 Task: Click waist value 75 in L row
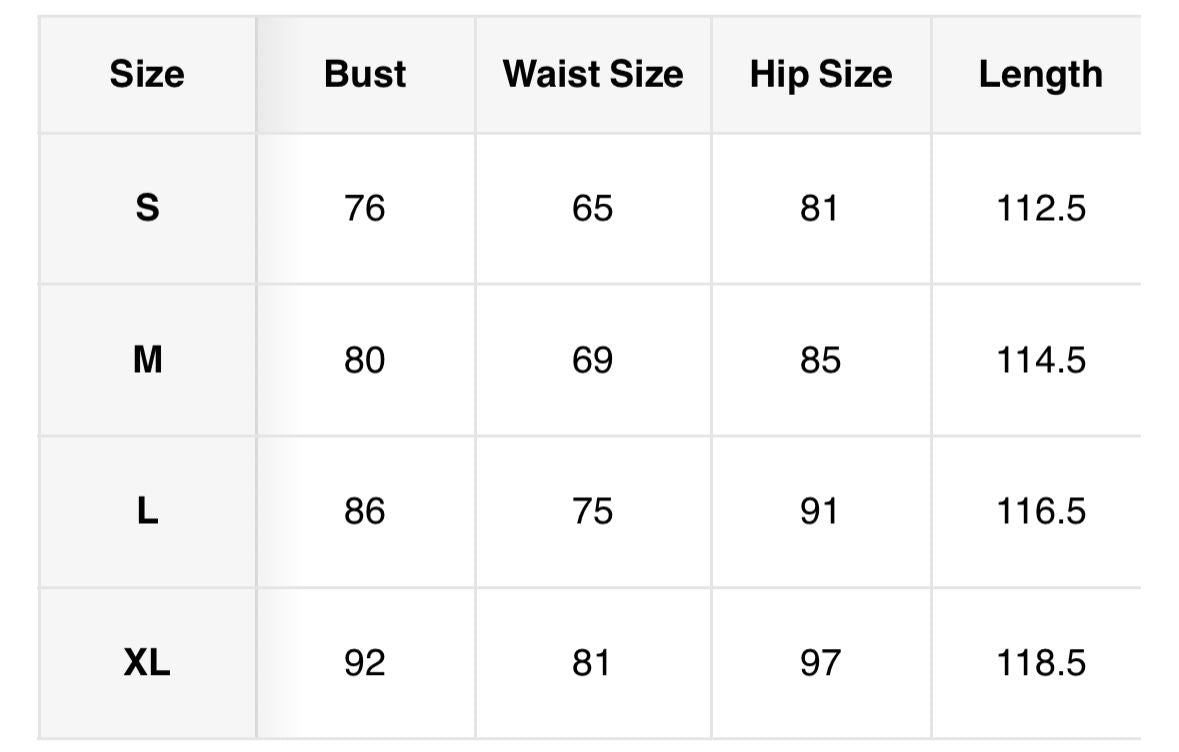point(592,512)
